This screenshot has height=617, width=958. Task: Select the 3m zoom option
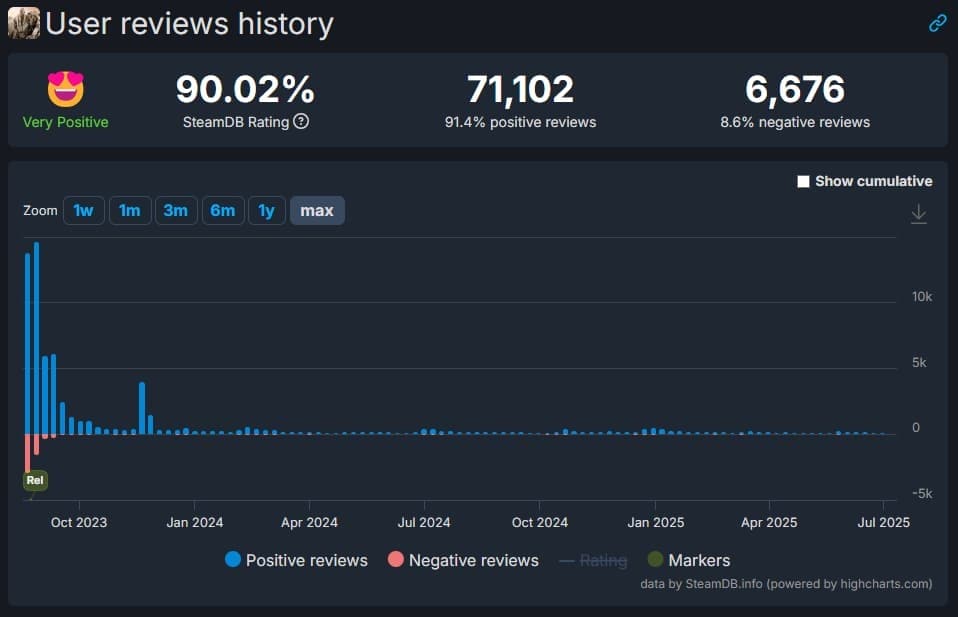click(175, 210)
